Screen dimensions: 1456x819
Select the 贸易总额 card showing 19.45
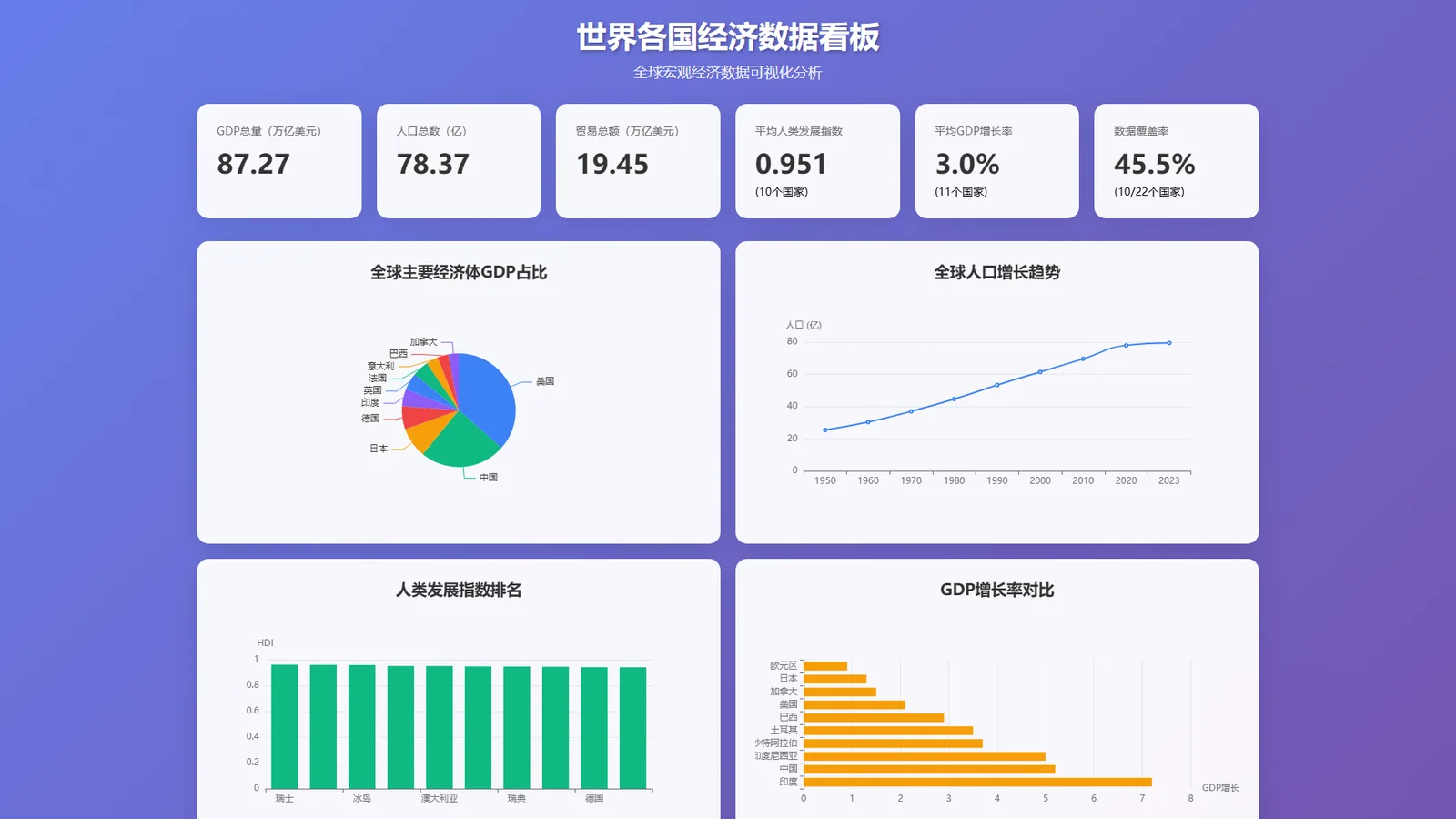click(x=638, y=161)
